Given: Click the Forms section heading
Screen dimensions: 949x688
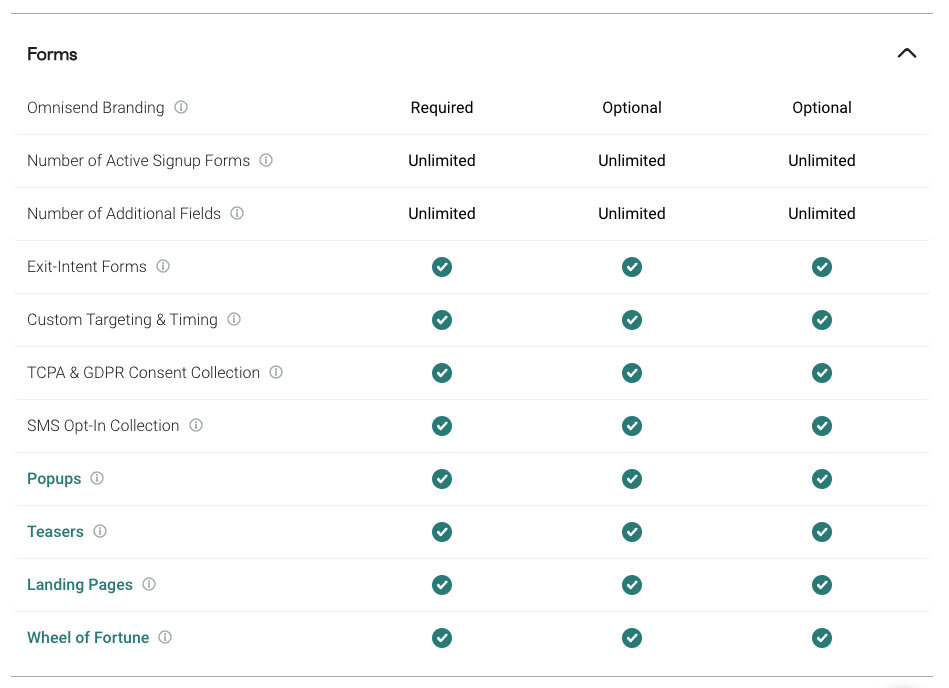Looking at the screenshot, I should (x=52, y=54).
